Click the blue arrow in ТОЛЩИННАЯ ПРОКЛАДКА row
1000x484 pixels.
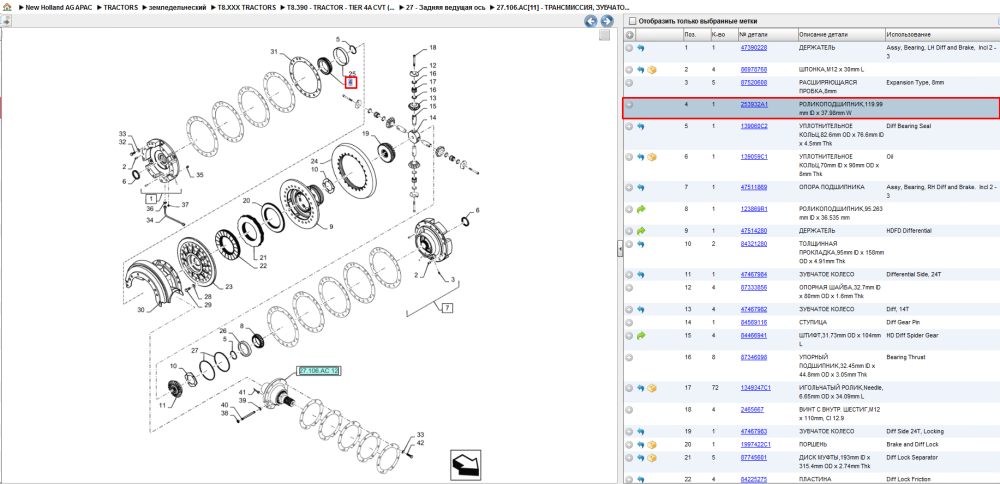pyautogui.click(x=641, y=244)
